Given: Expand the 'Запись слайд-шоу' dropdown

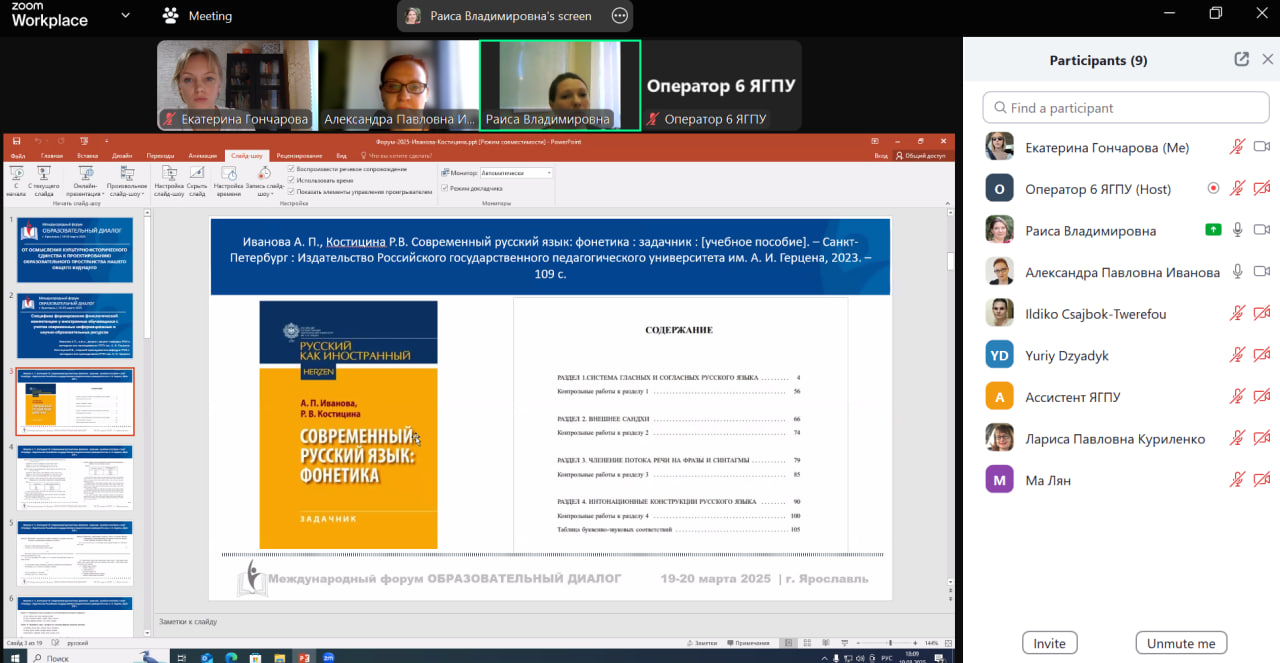Looking at the screenshot, I should pos(264,194).
